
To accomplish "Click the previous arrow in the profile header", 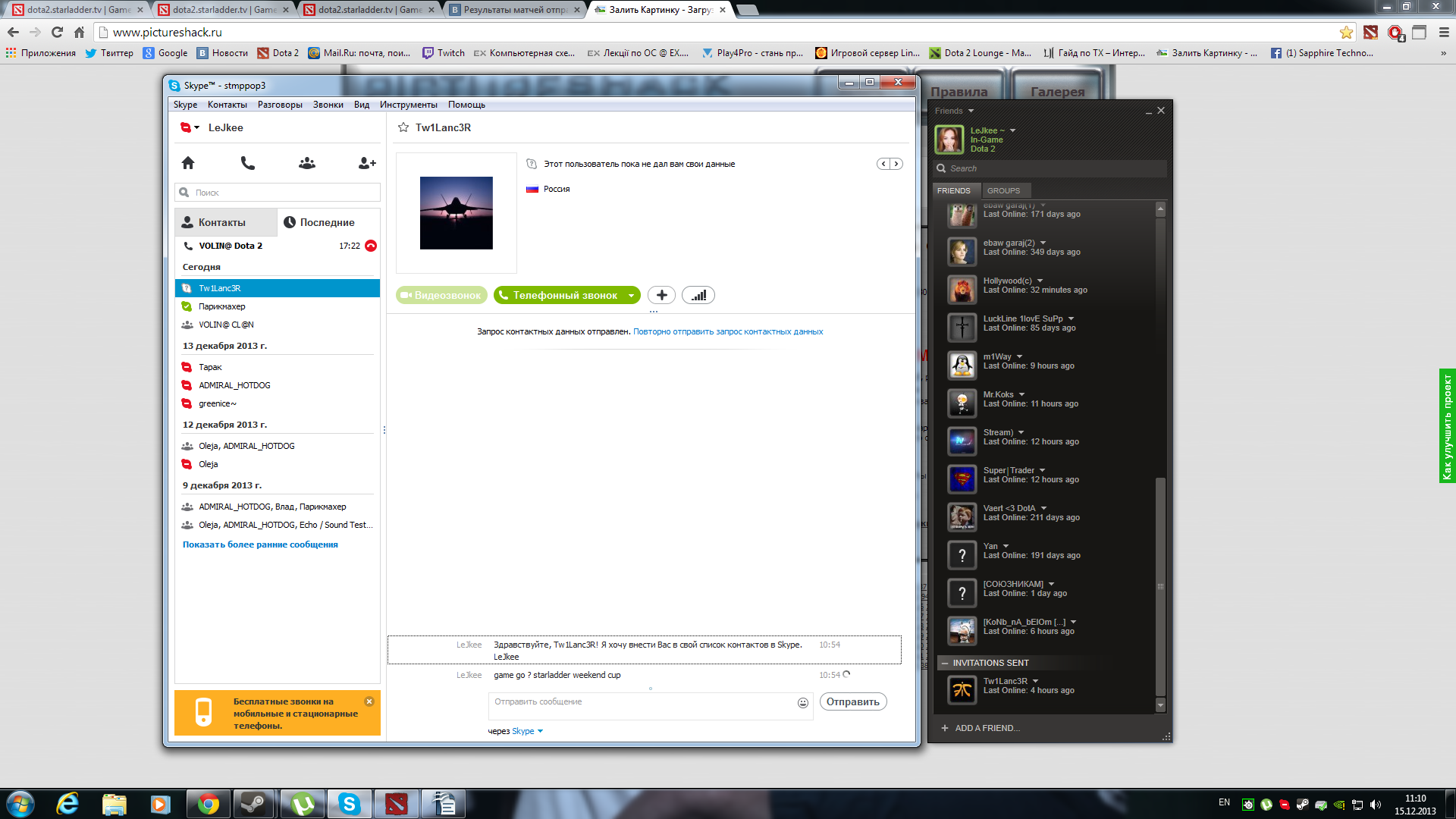I will click(883, 164).
